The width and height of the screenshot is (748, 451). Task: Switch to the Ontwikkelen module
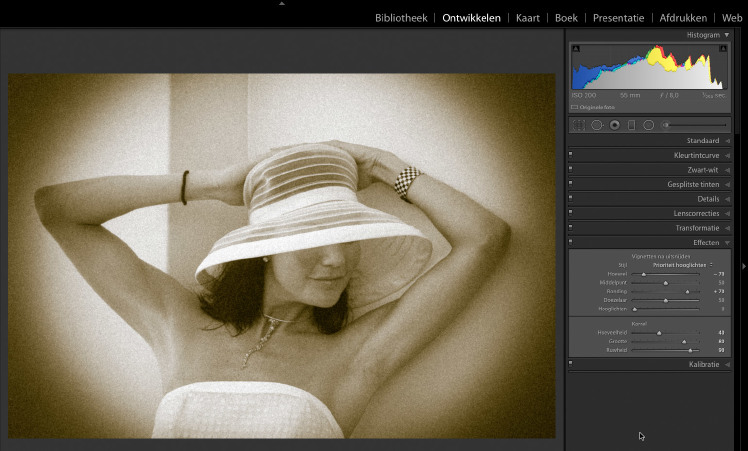(x=471, y=18)
